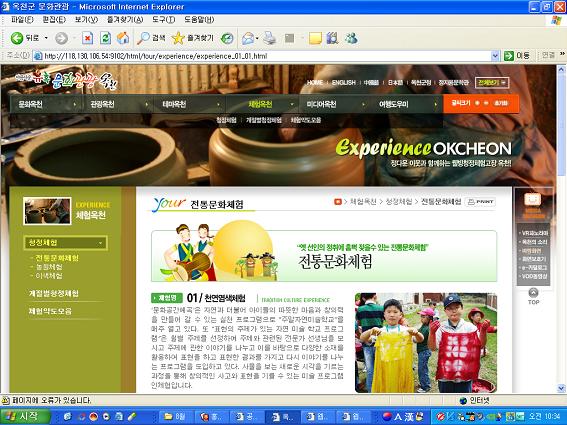The image size is (567, 425).
Task: Open the 파일(F) menu
Action: tap(22, 20)
